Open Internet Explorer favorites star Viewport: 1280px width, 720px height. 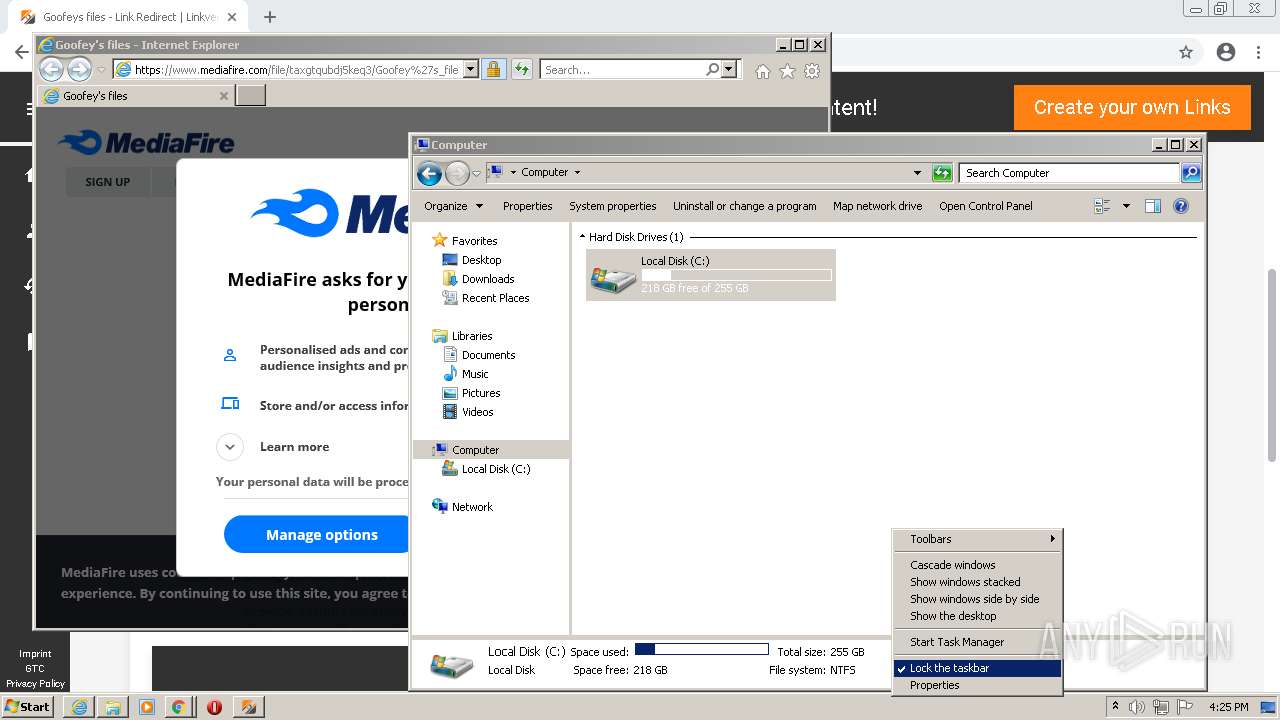[x=787, y=70]
